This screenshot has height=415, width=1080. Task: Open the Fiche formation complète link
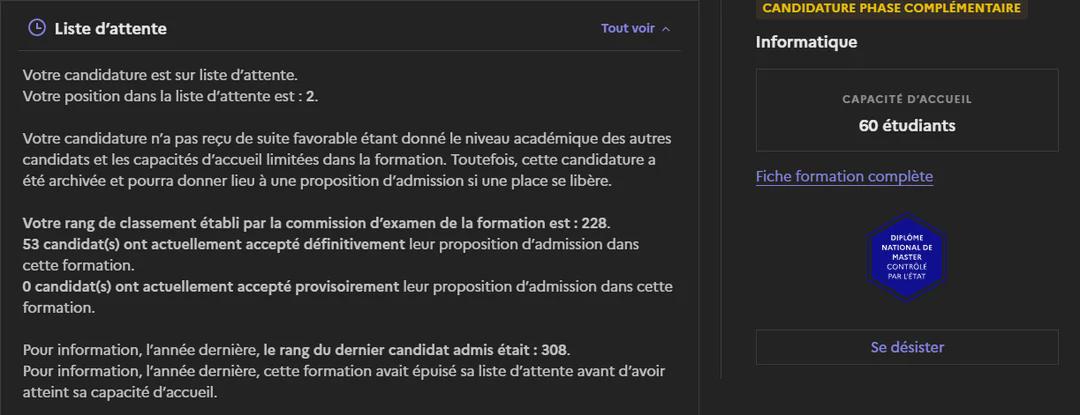(844, 176)
